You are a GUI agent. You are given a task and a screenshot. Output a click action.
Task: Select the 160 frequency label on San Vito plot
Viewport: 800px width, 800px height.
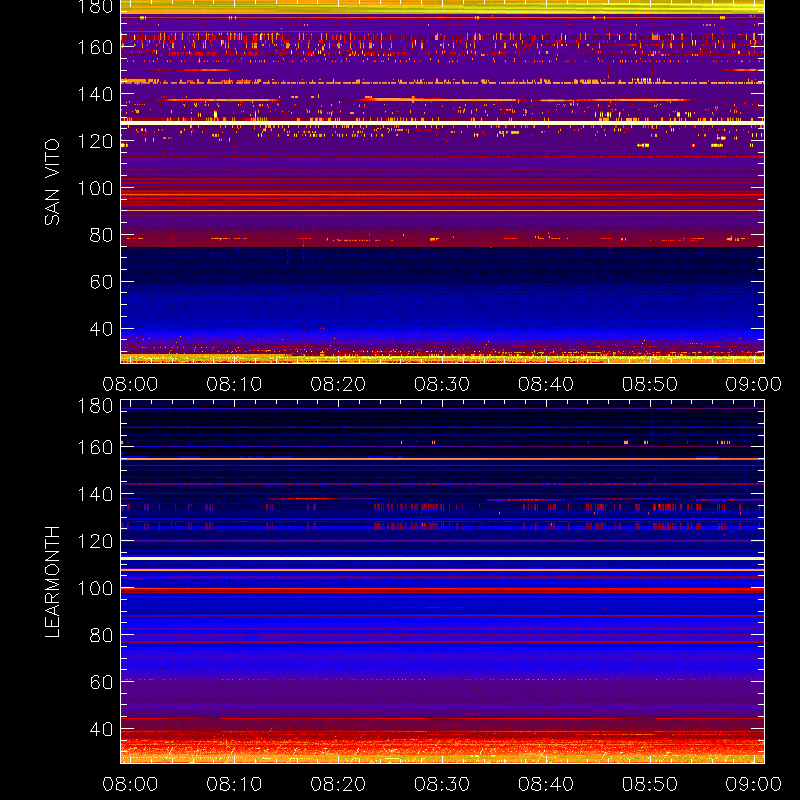[x=95, y=47]
